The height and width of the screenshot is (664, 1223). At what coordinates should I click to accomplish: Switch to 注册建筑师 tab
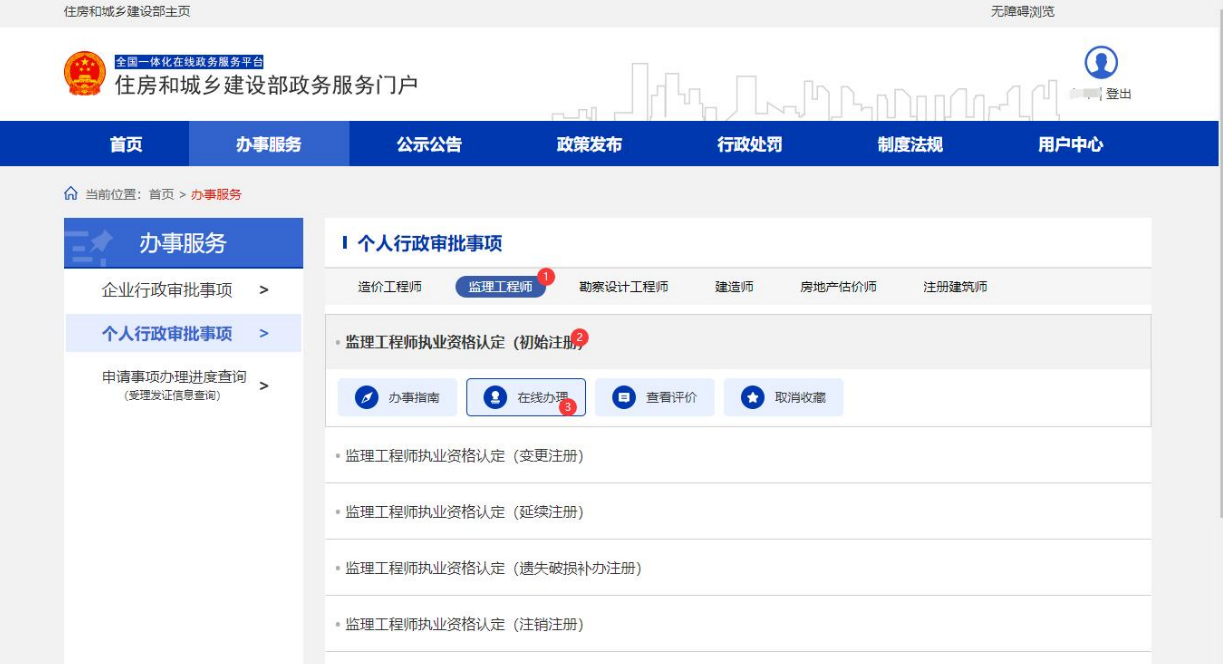[x=955, y=287]
